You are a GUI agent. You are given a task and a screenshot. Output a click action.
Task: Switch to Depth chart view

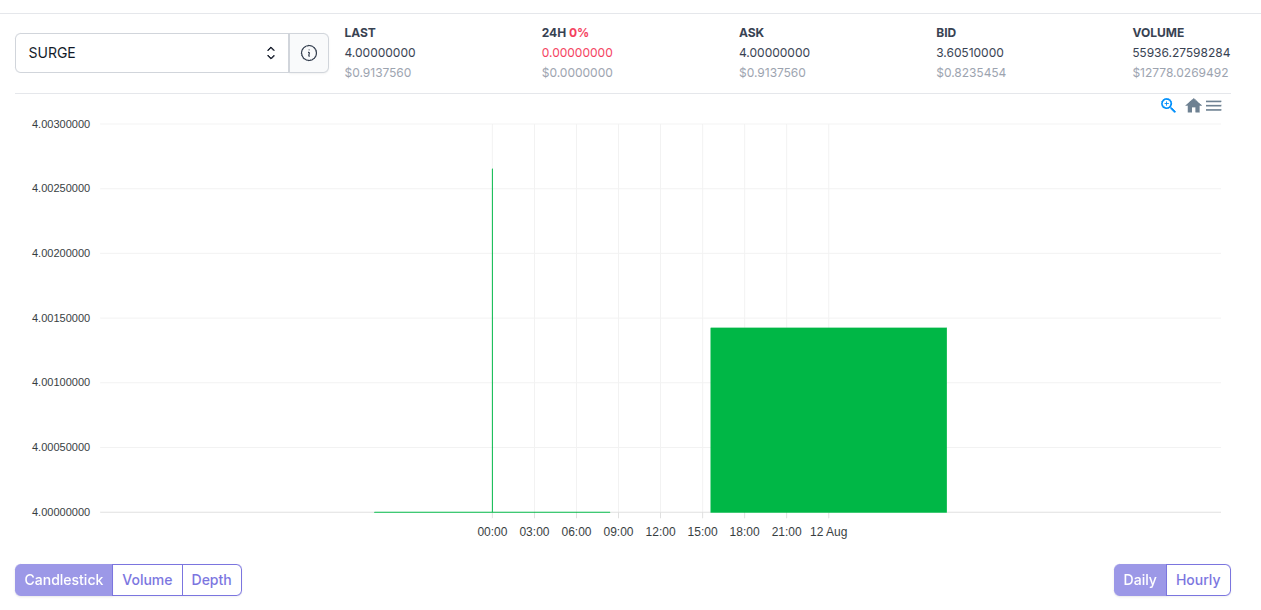212,580
